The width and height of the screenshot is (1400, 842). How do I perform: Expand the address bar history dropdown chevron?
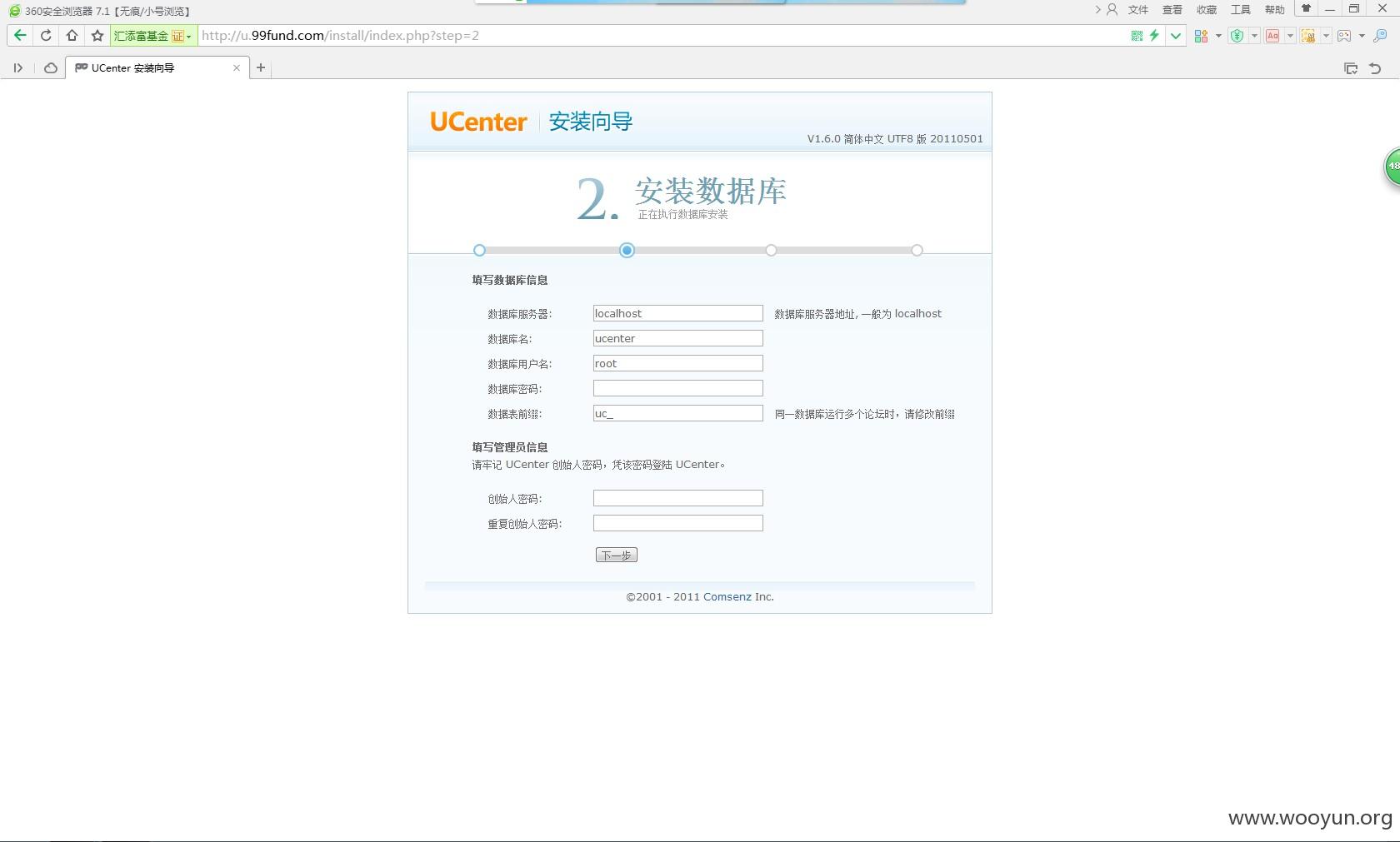pyautogui.click(x=1176, y=36)
